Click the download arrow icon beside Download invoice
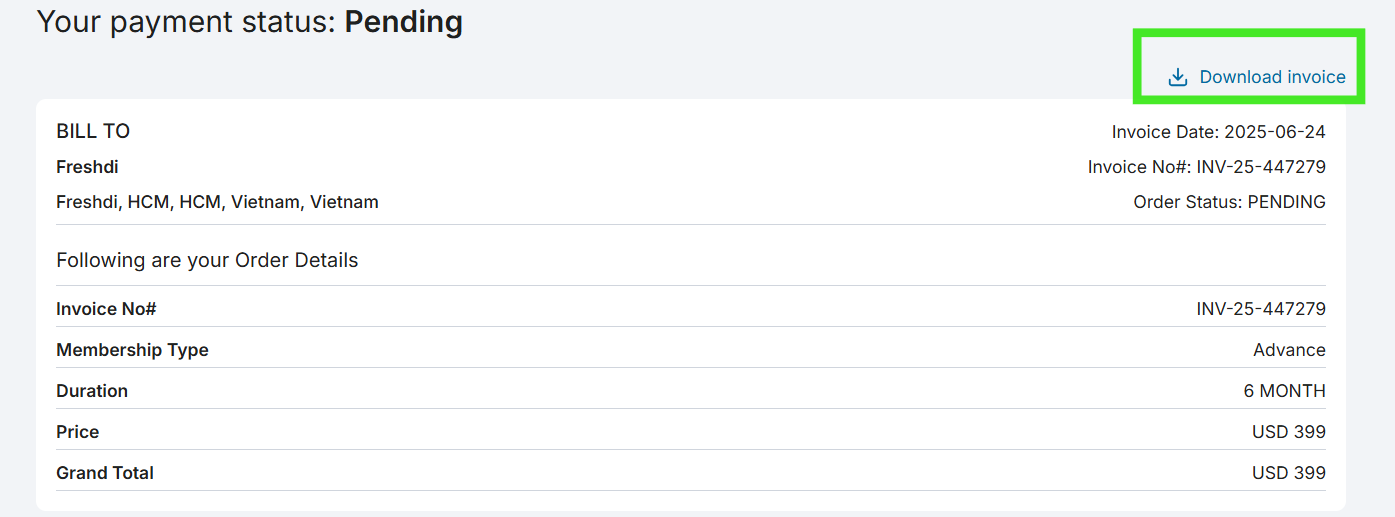1395x517 pixels. click(1178, 77)
